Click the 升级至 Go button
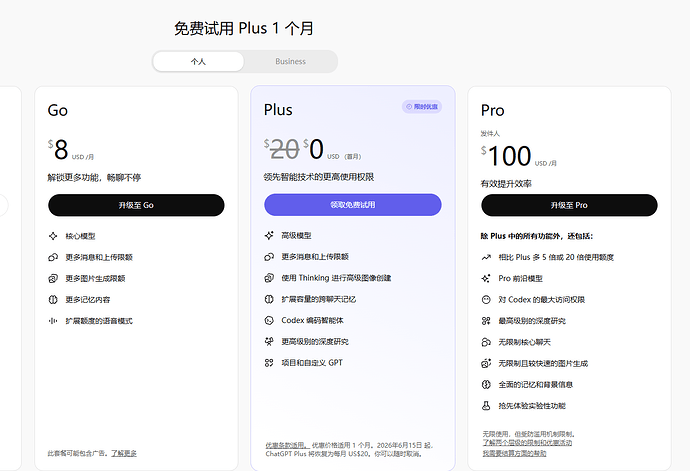The height and width of the screenshot is (471, 690). point(136,205)
